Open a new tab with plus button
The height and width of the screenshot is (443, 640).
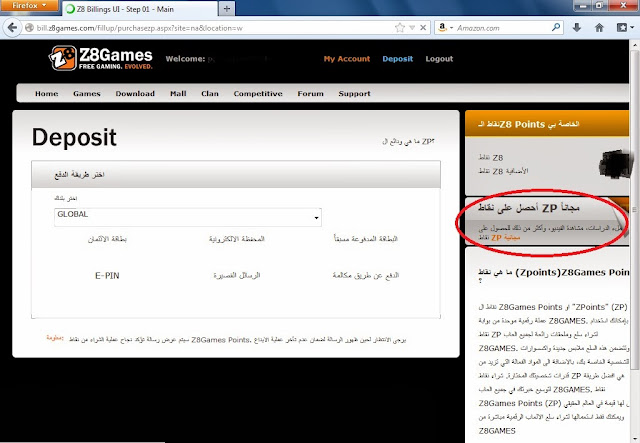[x=227, y=9]
